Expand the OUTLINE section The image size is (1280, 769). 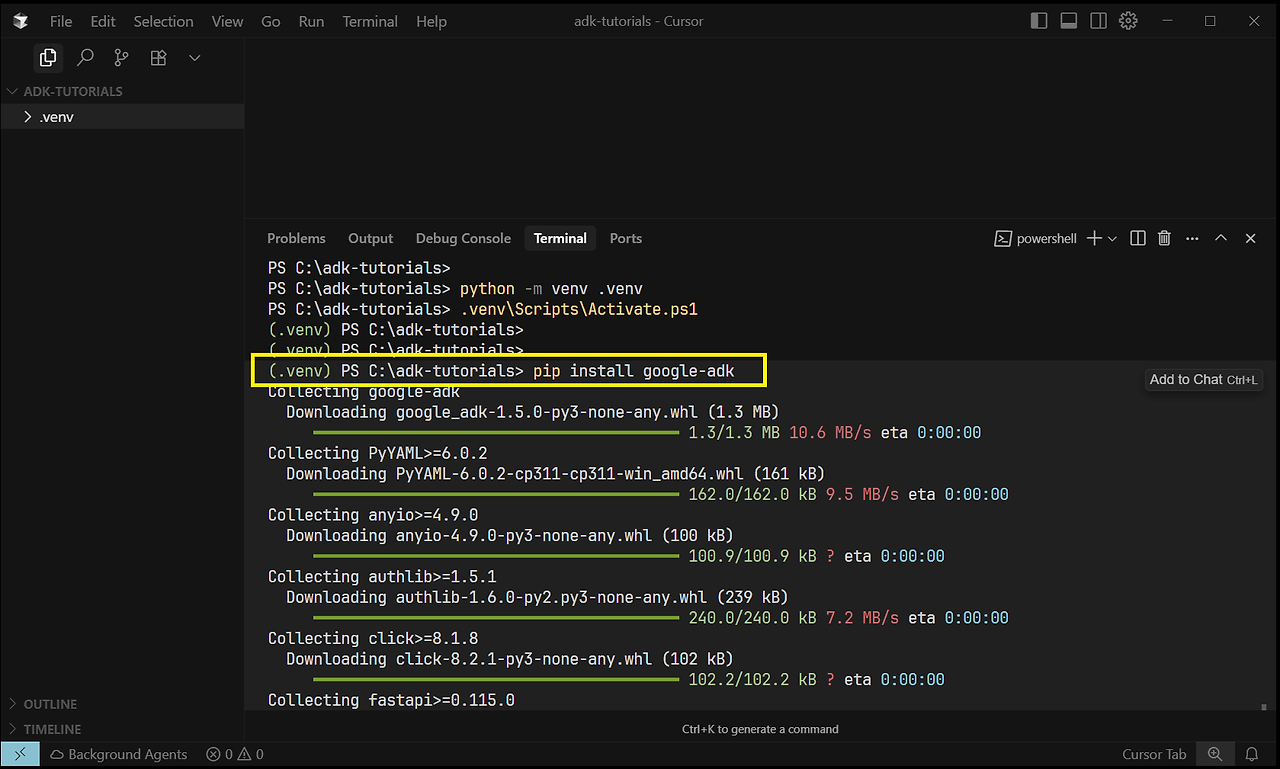click(x=122, y=704)
